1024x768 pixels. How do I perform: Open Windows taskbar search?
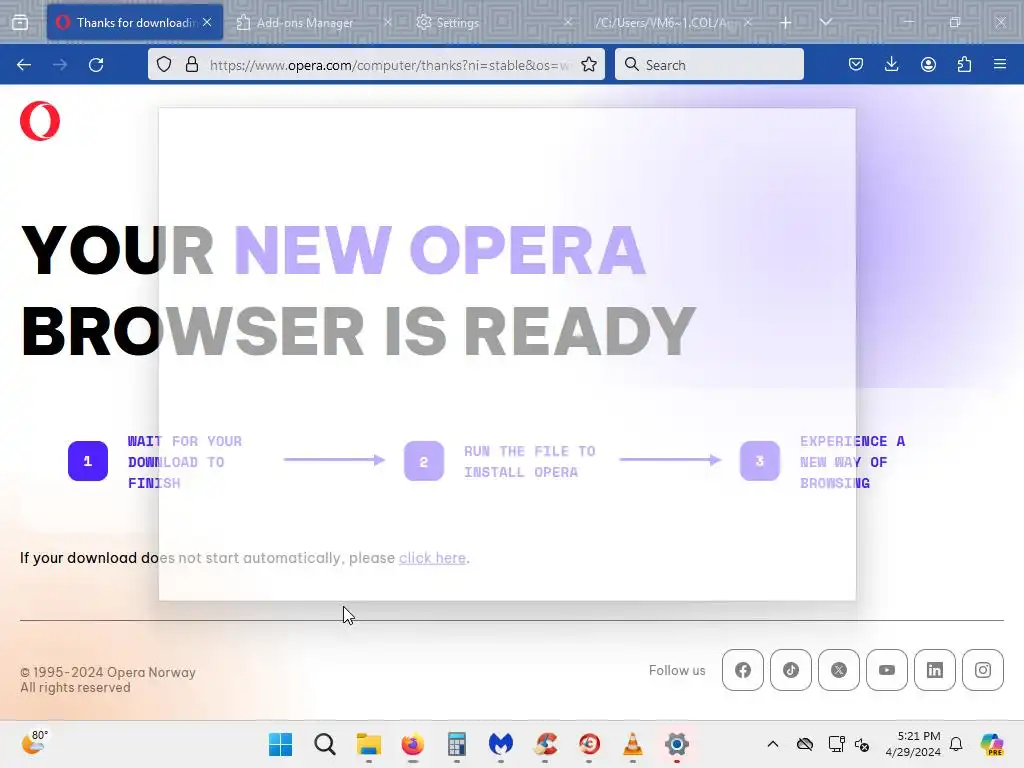click(325, 744)
